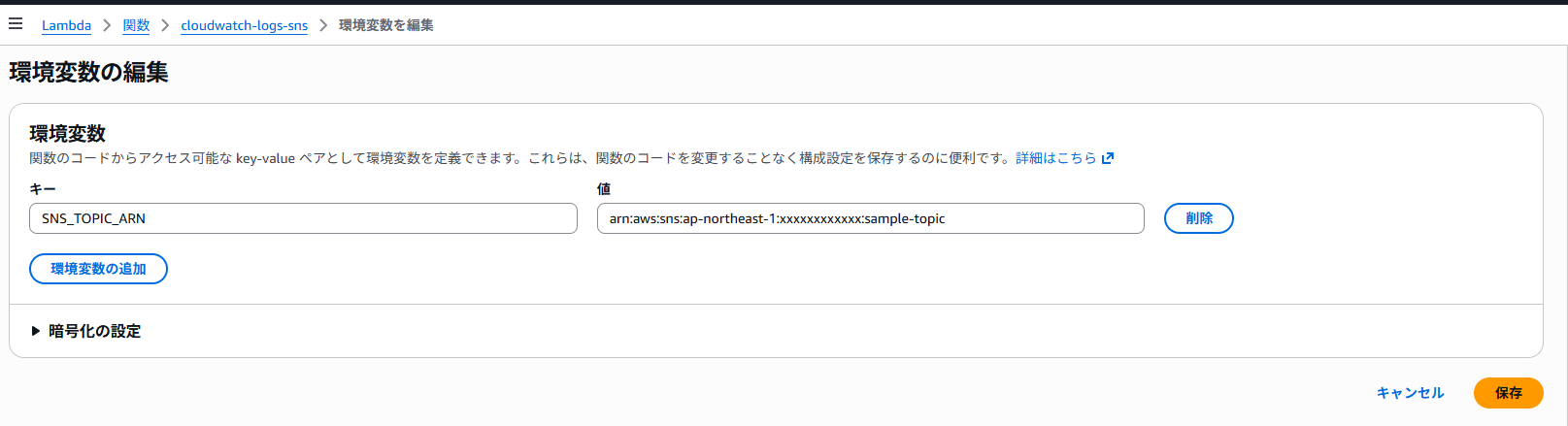Go to Lambda breadcrumb link
The height and width of the screenshot is (426, 1568).
pyautogui.click(x=66, y=25)
